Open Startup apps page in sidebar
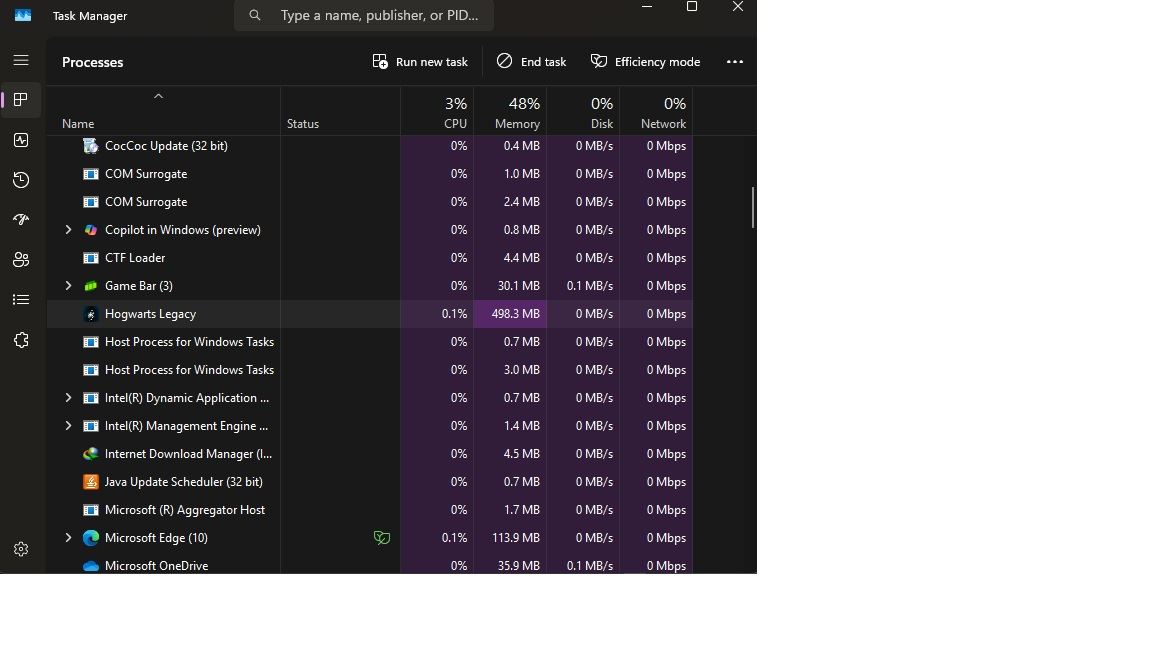The image size is (1152, 648). point(21,219)
